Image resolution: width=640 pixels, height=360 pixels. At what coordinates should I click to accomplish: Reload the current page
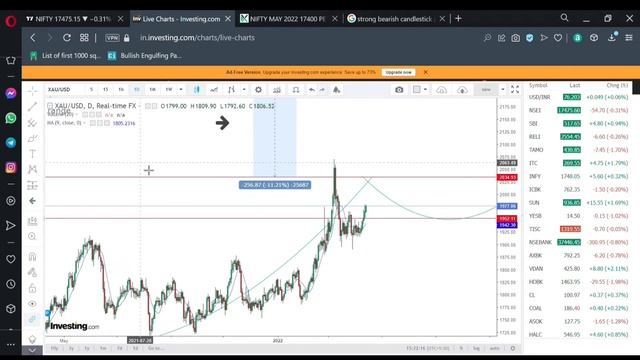point(67,38)
